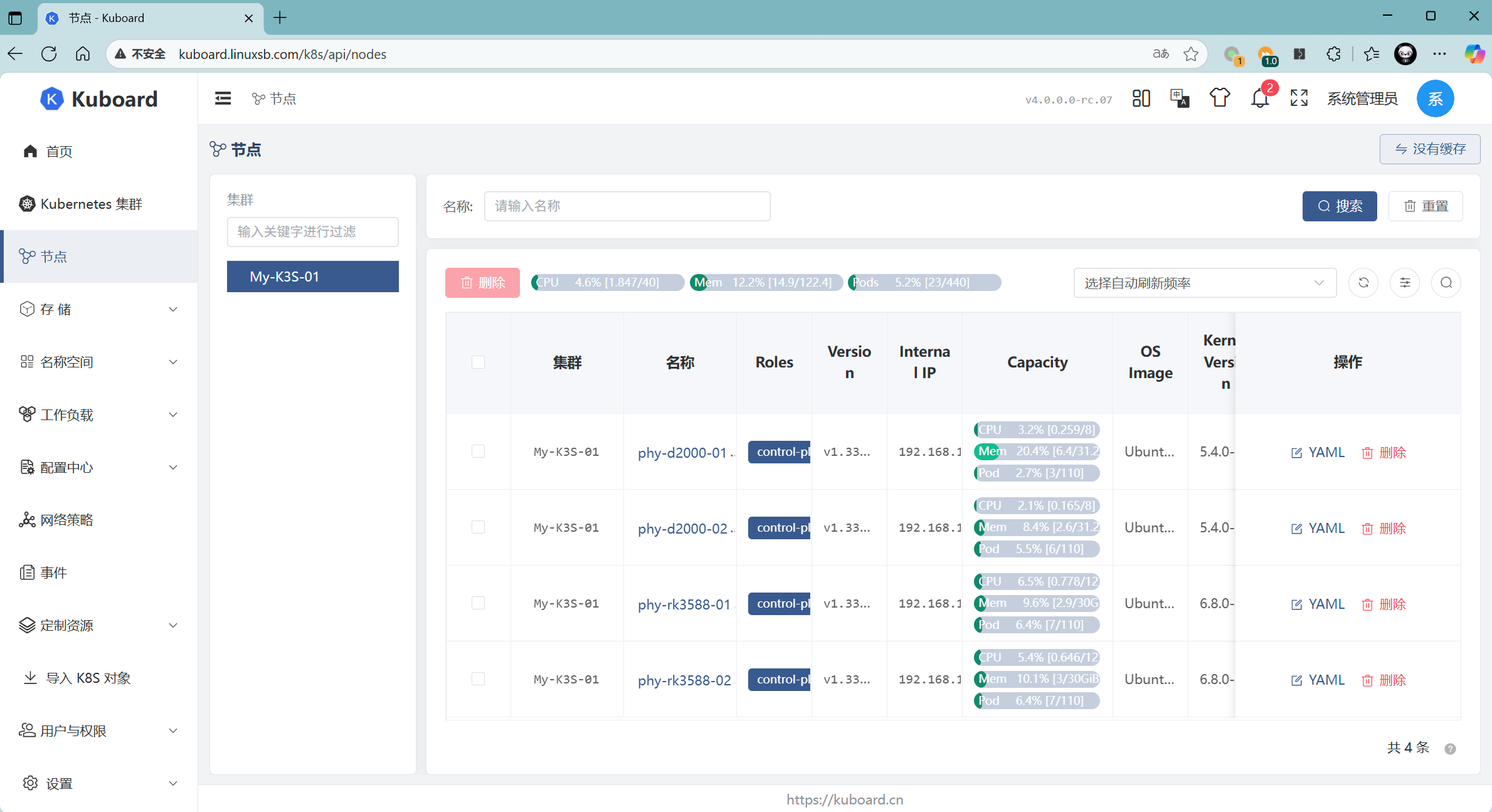Check the select-all checkbox in table header
Screen dimensions: 1492x812
tap(478, 362)
